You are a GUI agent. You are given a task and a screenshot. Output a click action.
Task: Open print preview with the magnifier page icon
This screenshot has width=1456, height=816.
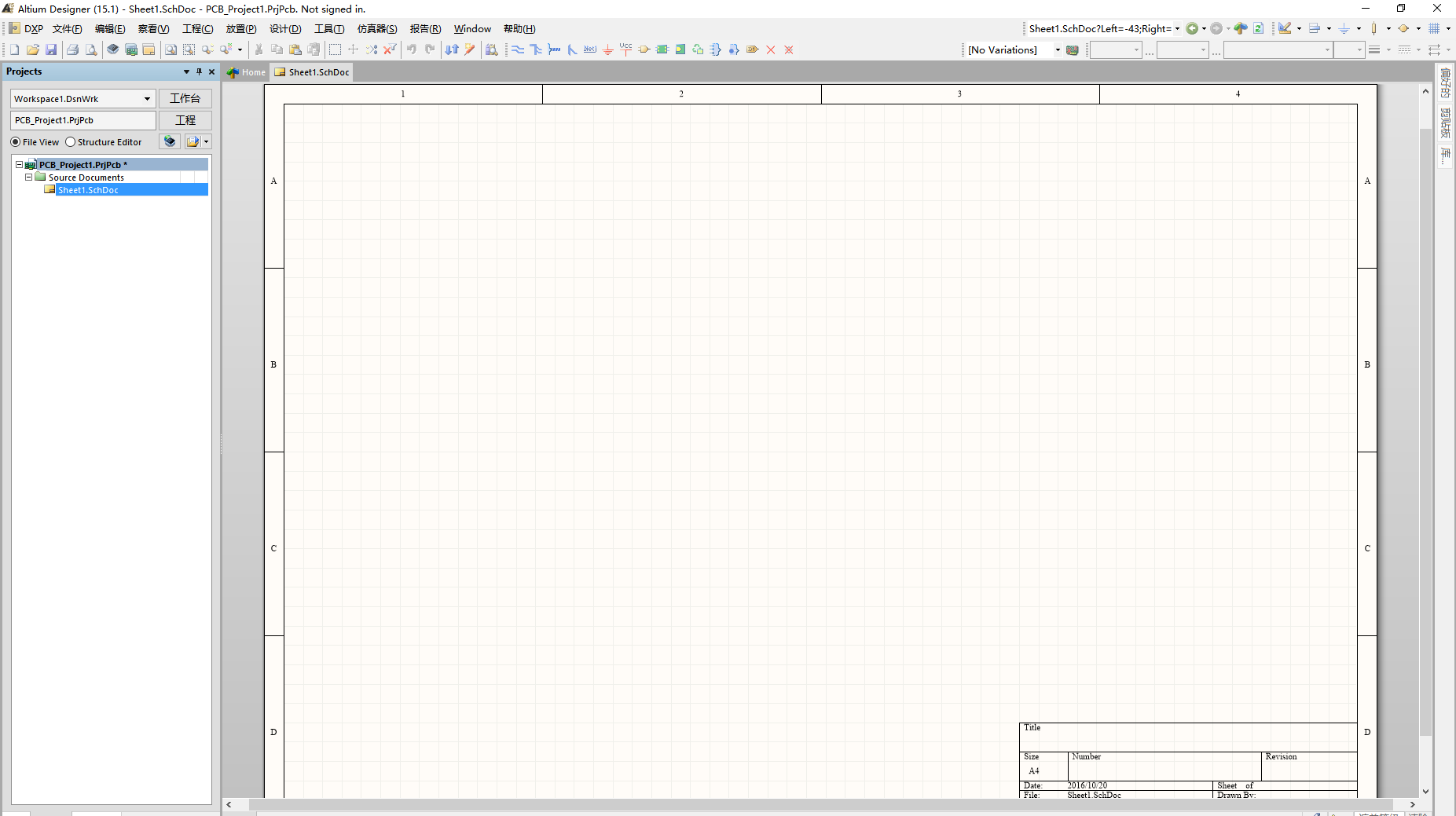[x=91, y=49]
